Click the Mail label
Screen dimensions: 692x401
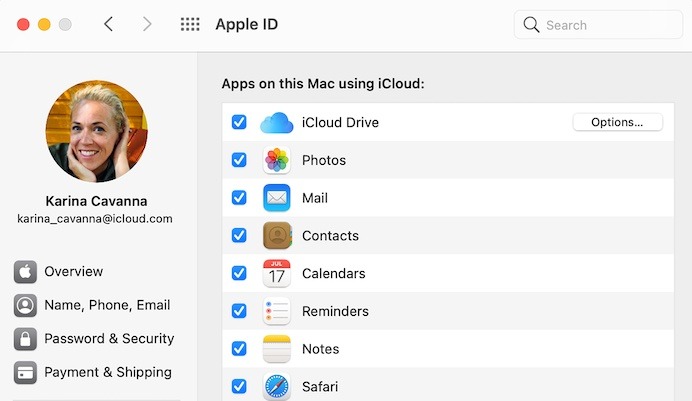pyautogui.click(x=315, y=198)
